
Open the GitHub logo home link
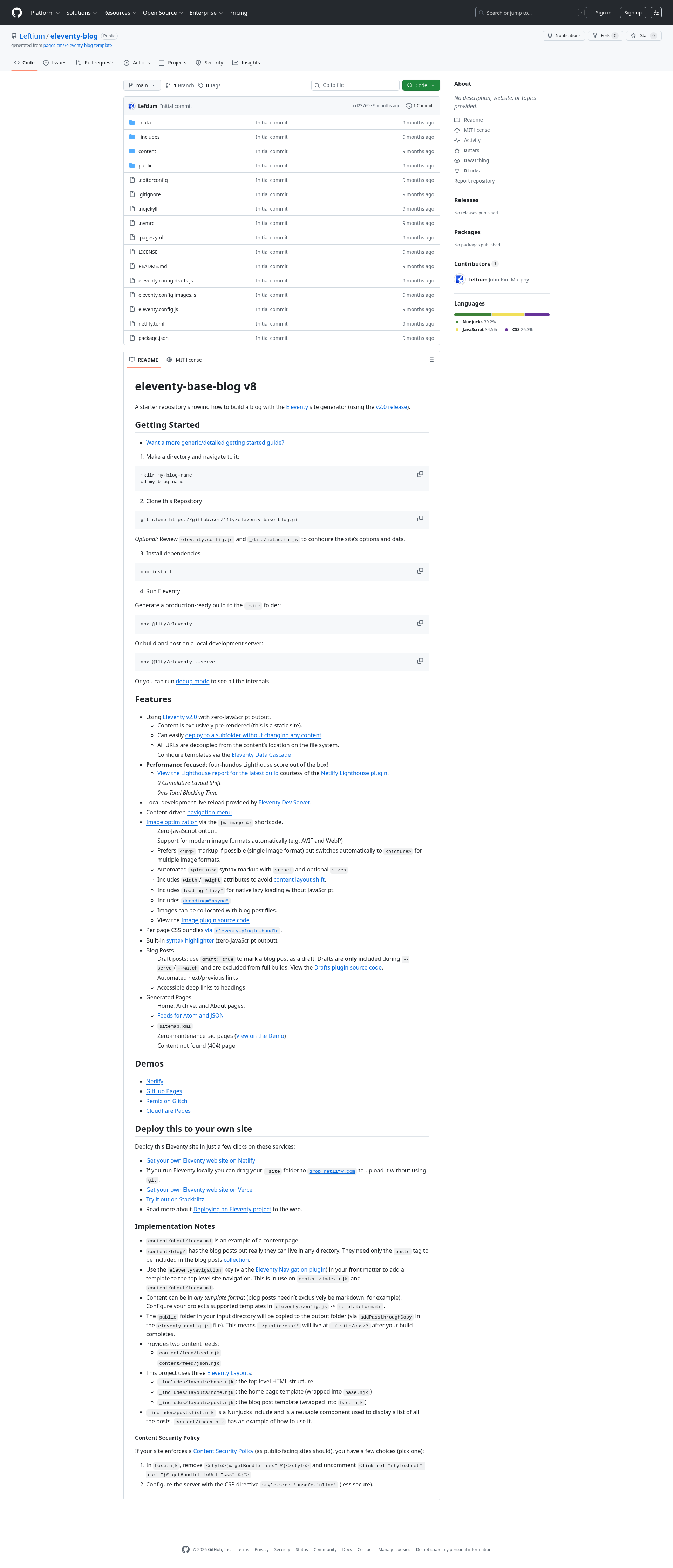point(16,13)
